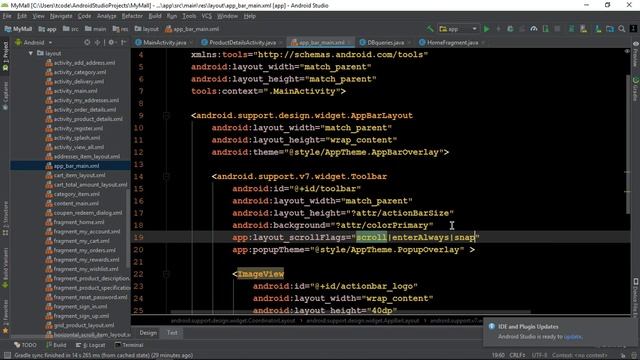Hide the Project panel with hide icon
The height and width of the screenshot is (360, 640).
[123, 42]
